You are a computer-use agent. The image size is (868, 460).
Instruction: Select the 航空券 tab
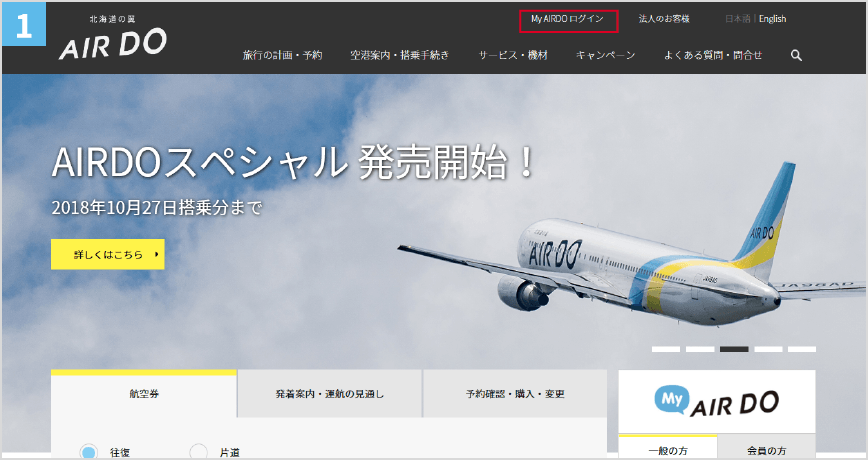(x=144, y=394)
